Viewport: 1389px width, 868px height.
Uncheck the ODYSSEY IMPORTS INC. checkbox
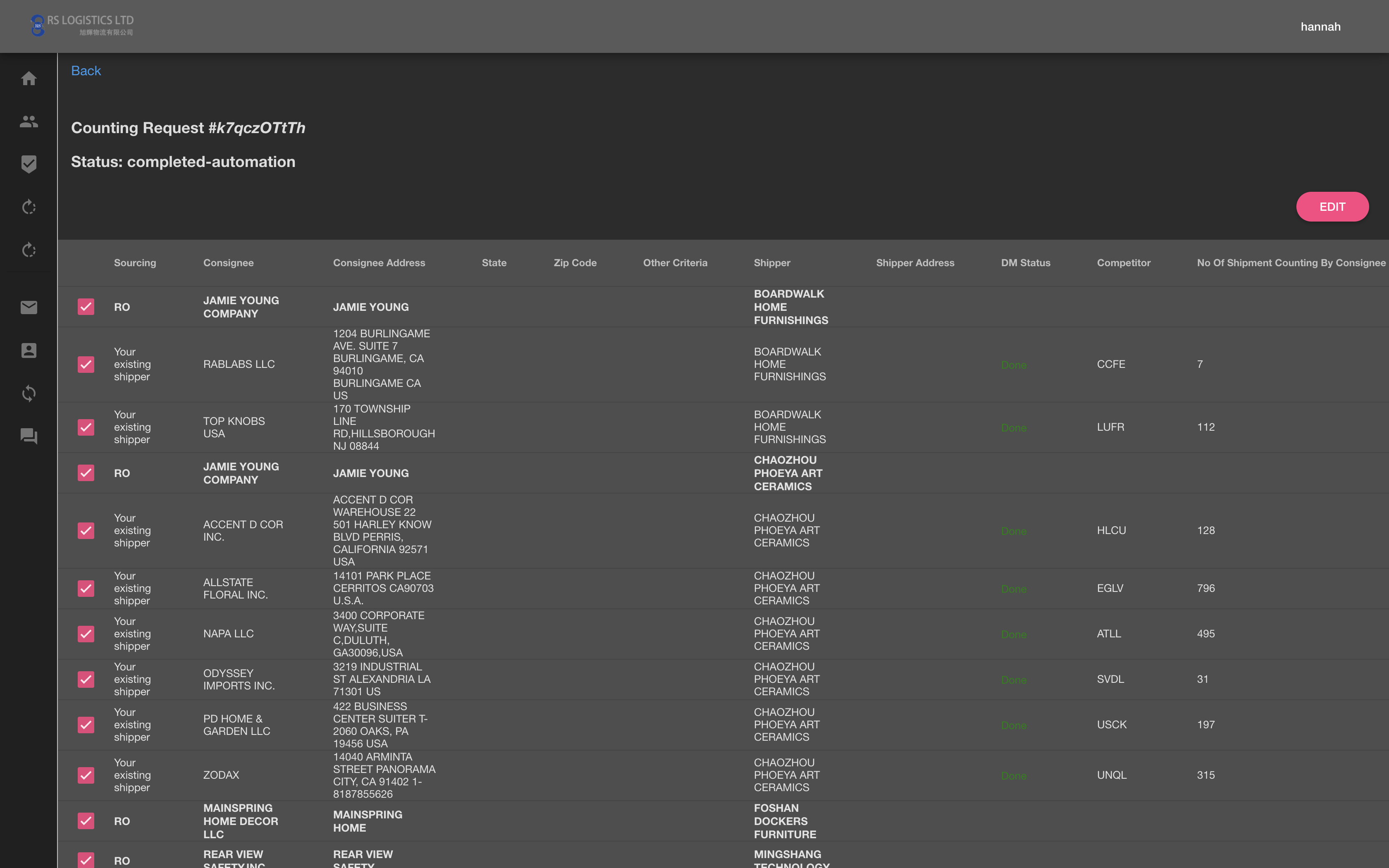click(x=86, y=679)
